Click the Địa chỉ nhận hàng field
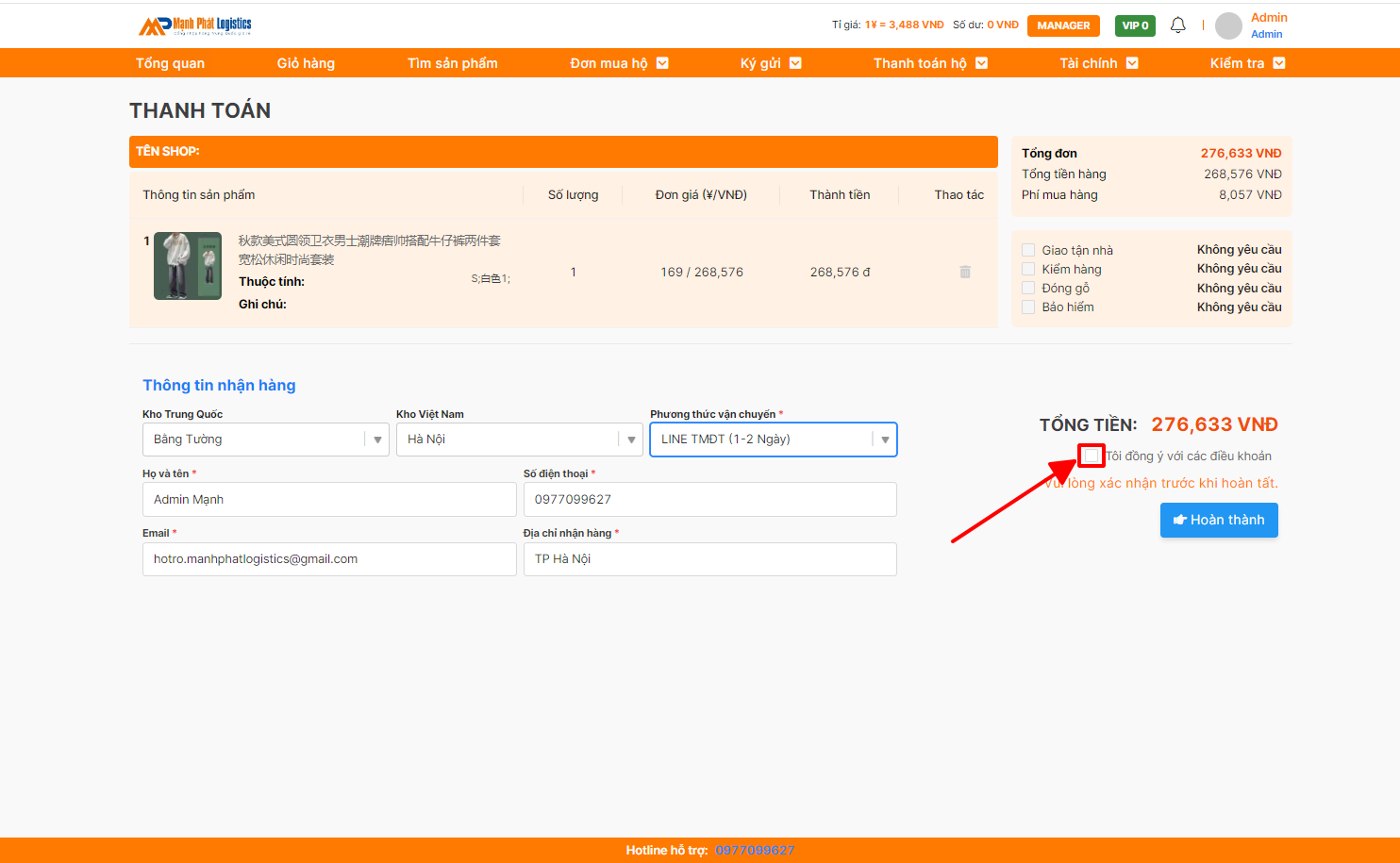The image size is (1400, 863). tap(709, 559)
